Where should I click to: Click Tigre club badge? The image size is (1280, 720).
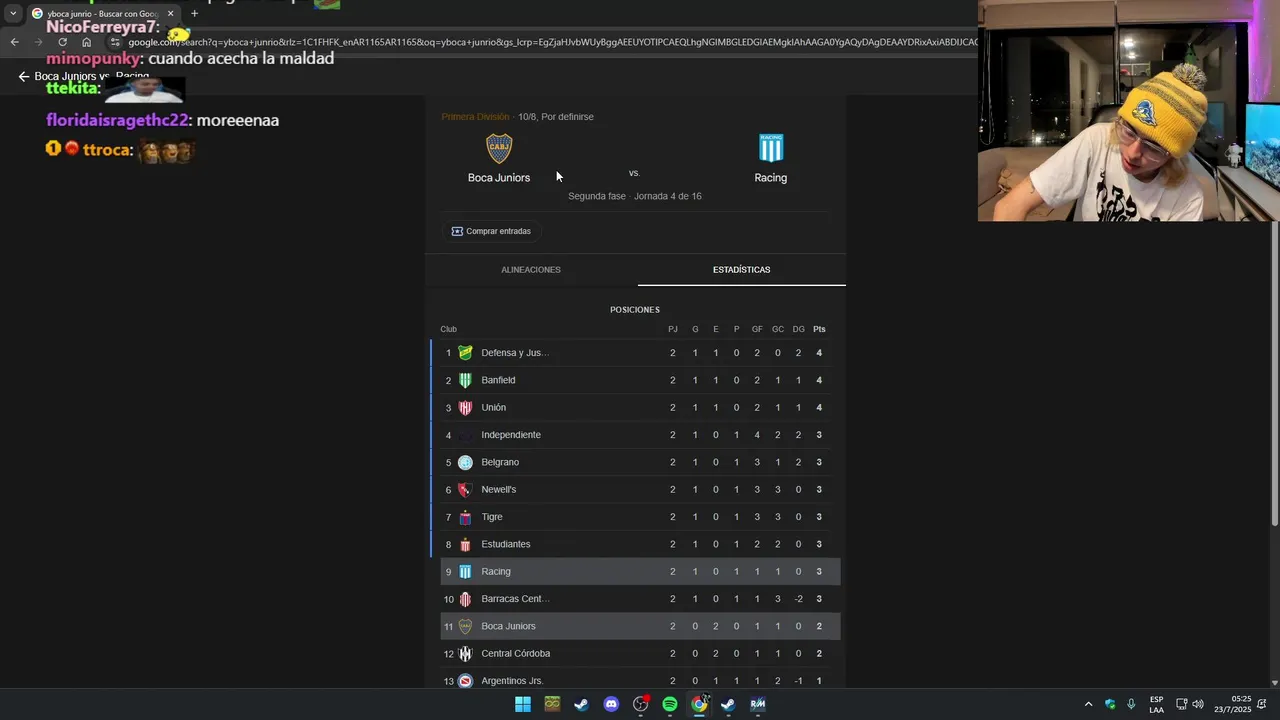465,517
